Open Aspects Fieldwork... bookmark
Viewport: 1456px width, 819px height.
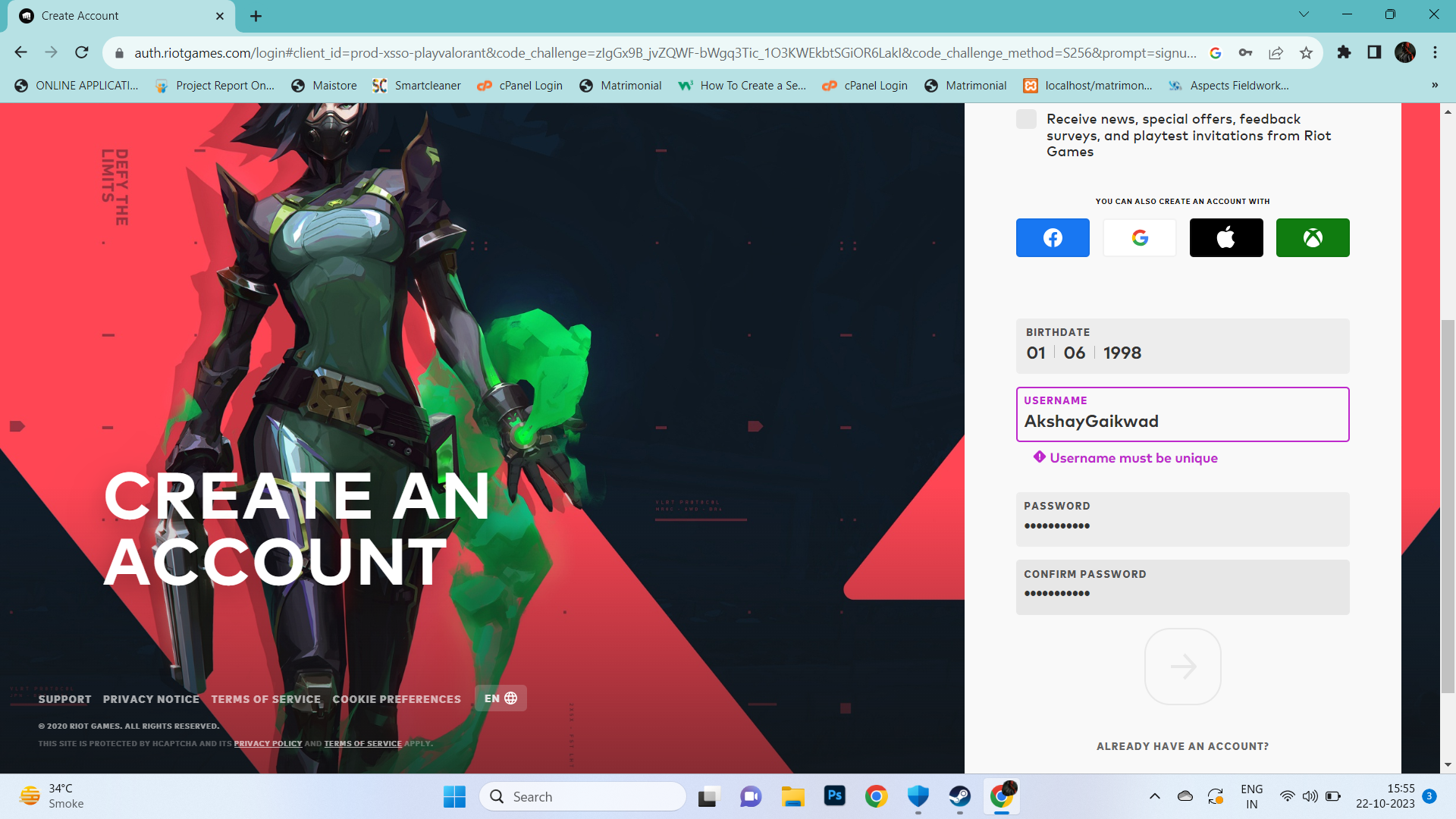pyautogui.click(x=1228, y=86)
